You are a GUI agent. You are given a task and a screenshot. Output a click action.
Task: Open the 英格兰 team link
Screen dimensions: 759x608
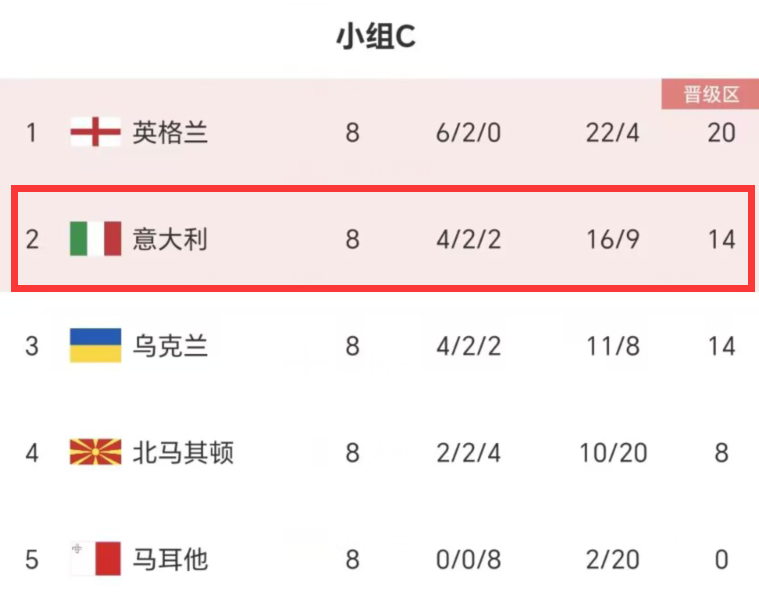[x=170, y=133]
